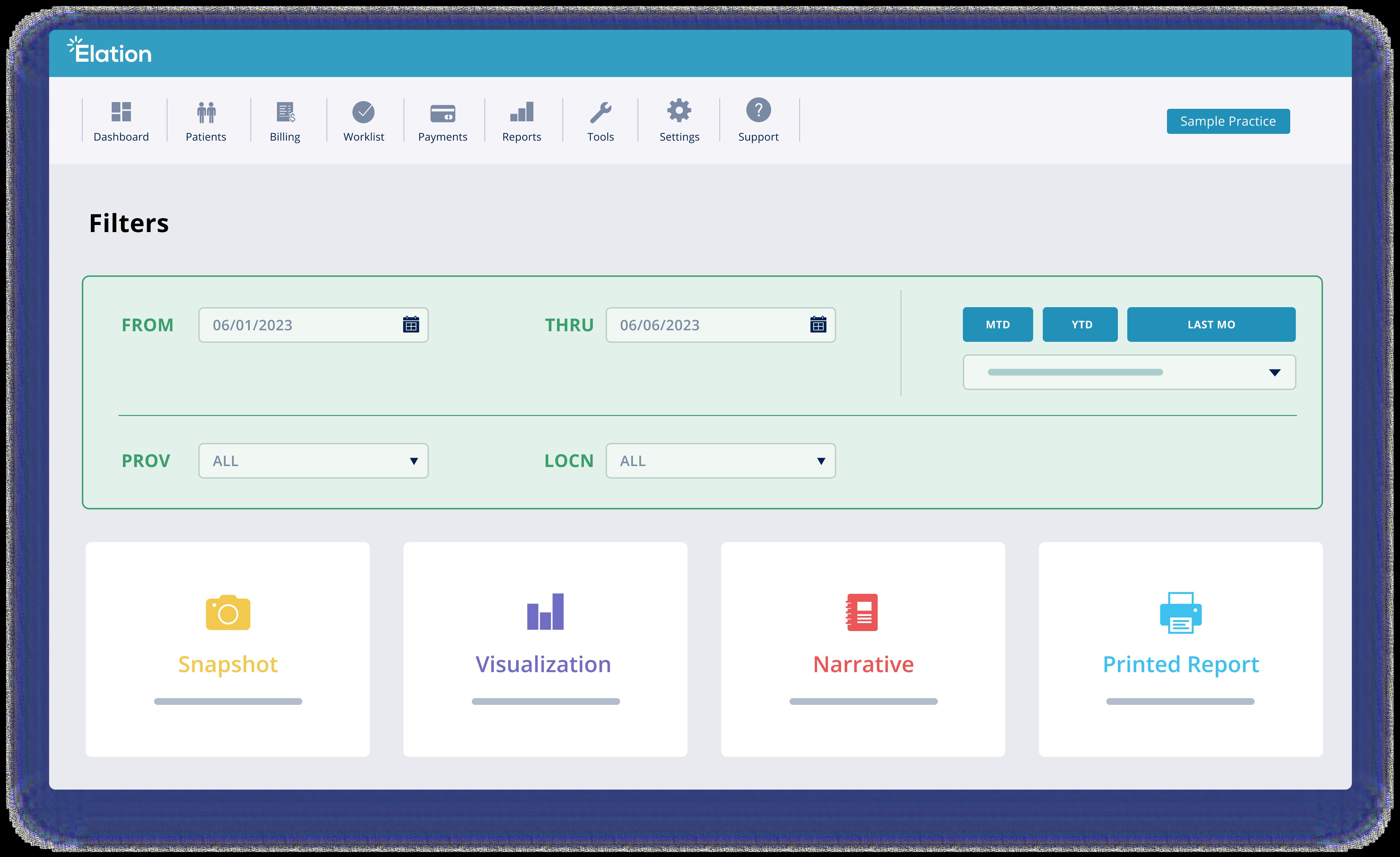This screenshot has height=857, width=1400.
Task: Click the Support question mark icon
Action: click(x=758, y=110)
